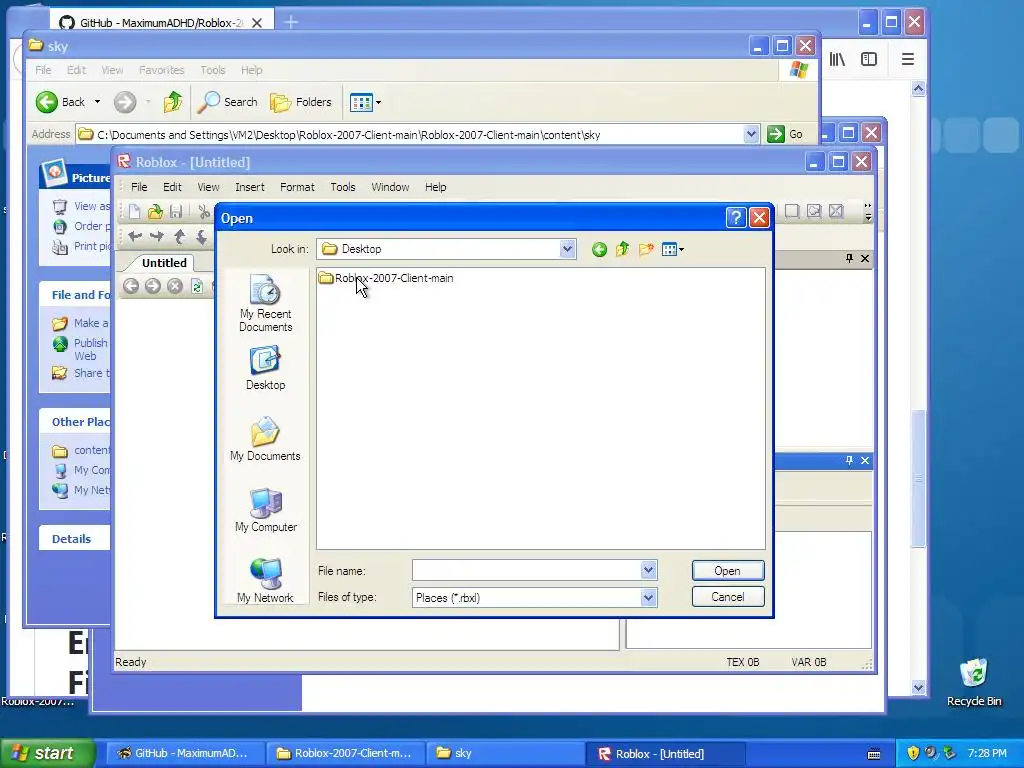Click the help question mark in Open dialog

[735, 217]
